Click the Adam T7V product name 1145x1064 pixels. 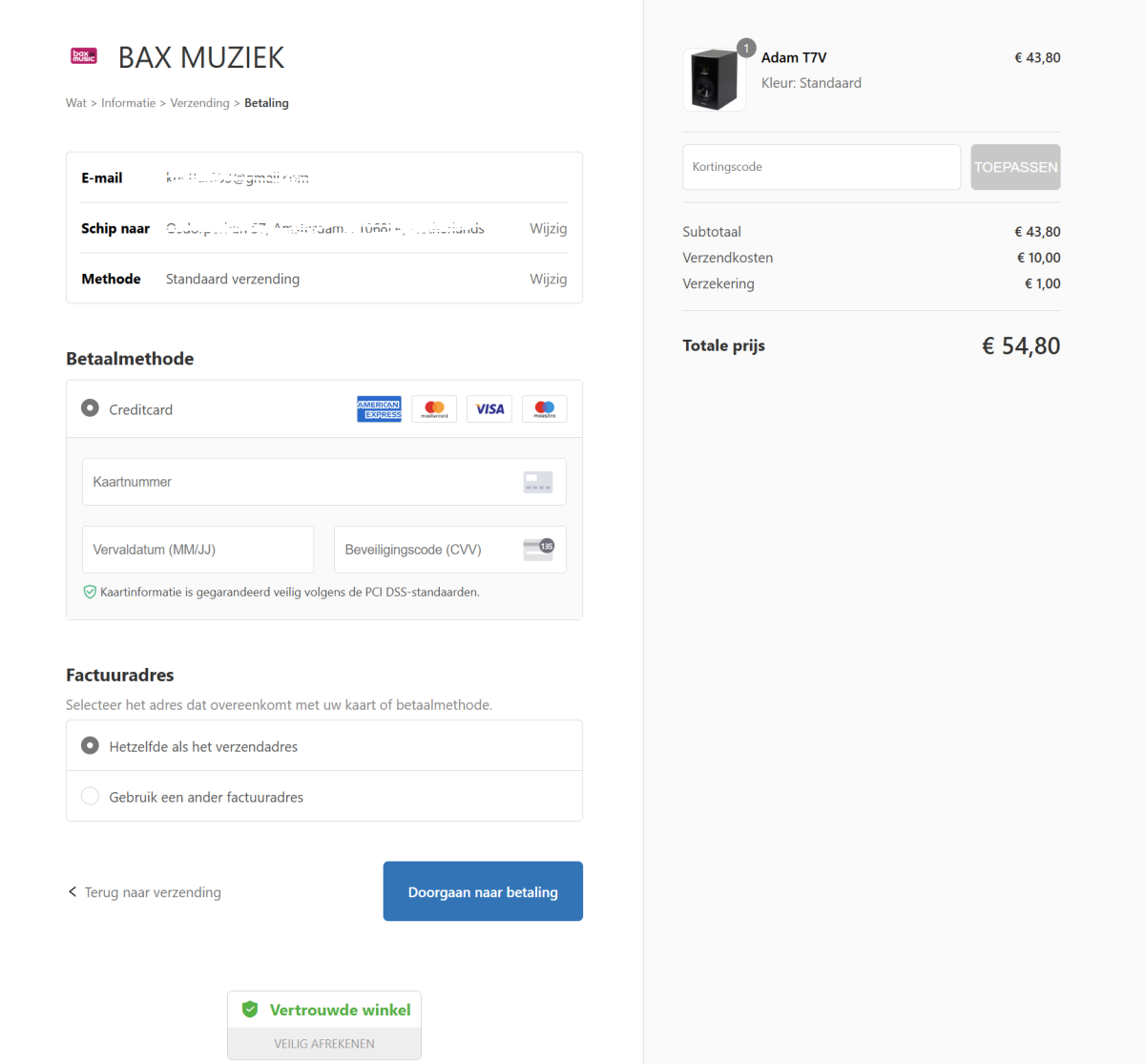coord(794,57)
